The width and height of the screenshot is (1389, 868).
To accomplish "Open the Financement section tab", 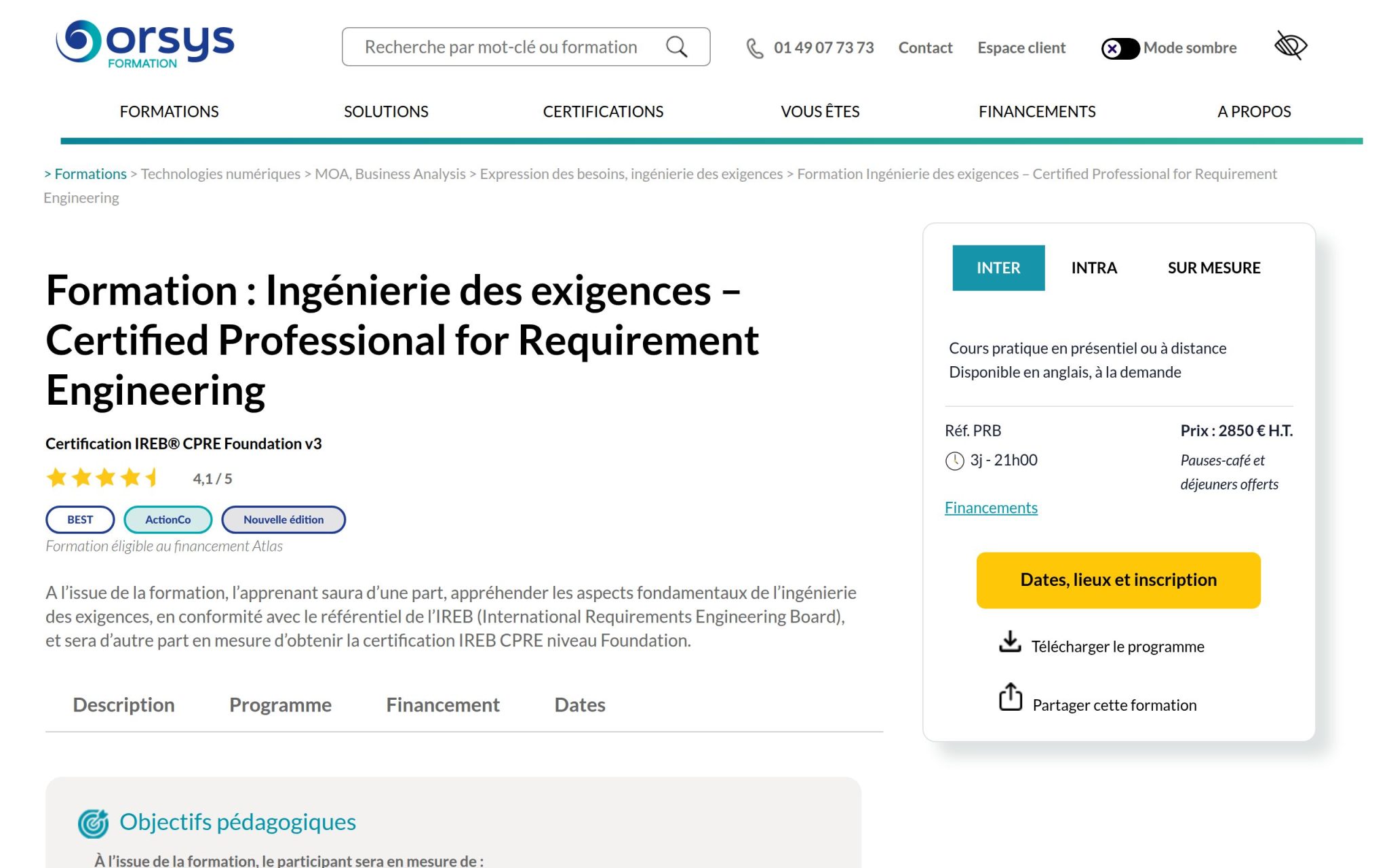I will [443, 705].
